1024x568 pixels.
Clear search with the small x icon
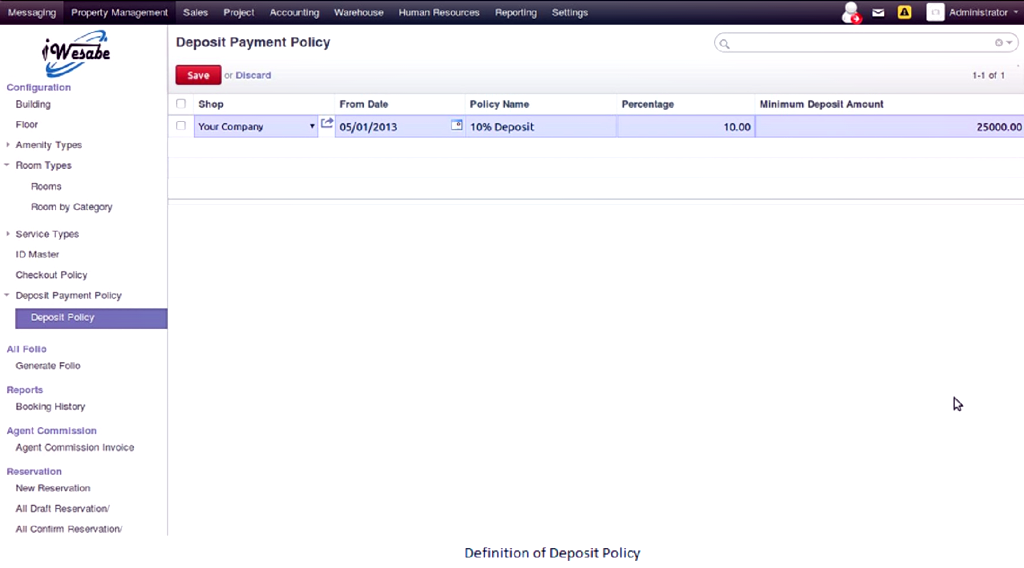point(998,43)
